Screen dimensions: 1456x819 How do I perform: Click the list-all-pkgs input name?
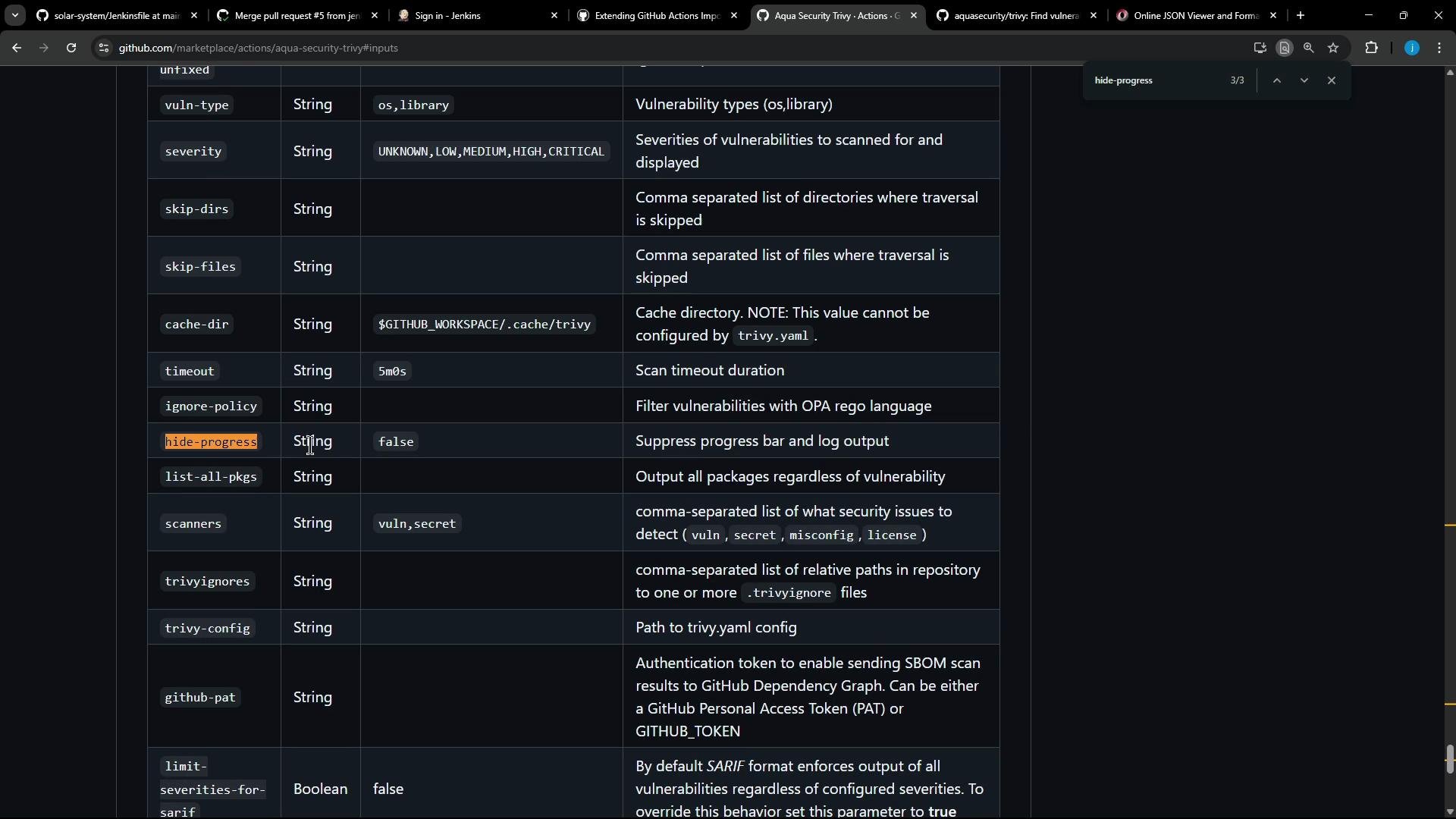tap(211, 476)
